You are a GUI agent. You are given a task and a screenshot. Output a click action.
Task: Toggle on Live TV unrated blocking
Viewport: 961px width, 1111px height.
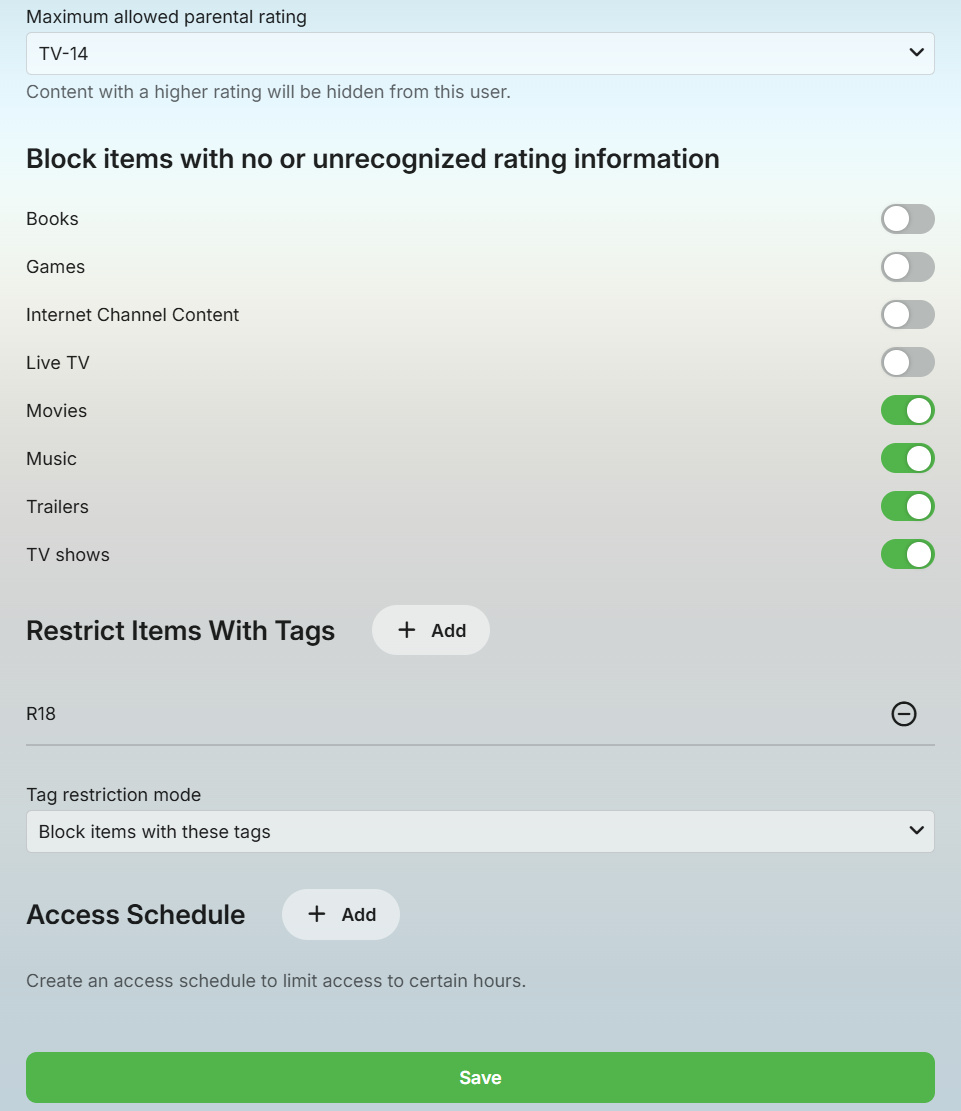[x=907, y=362]
